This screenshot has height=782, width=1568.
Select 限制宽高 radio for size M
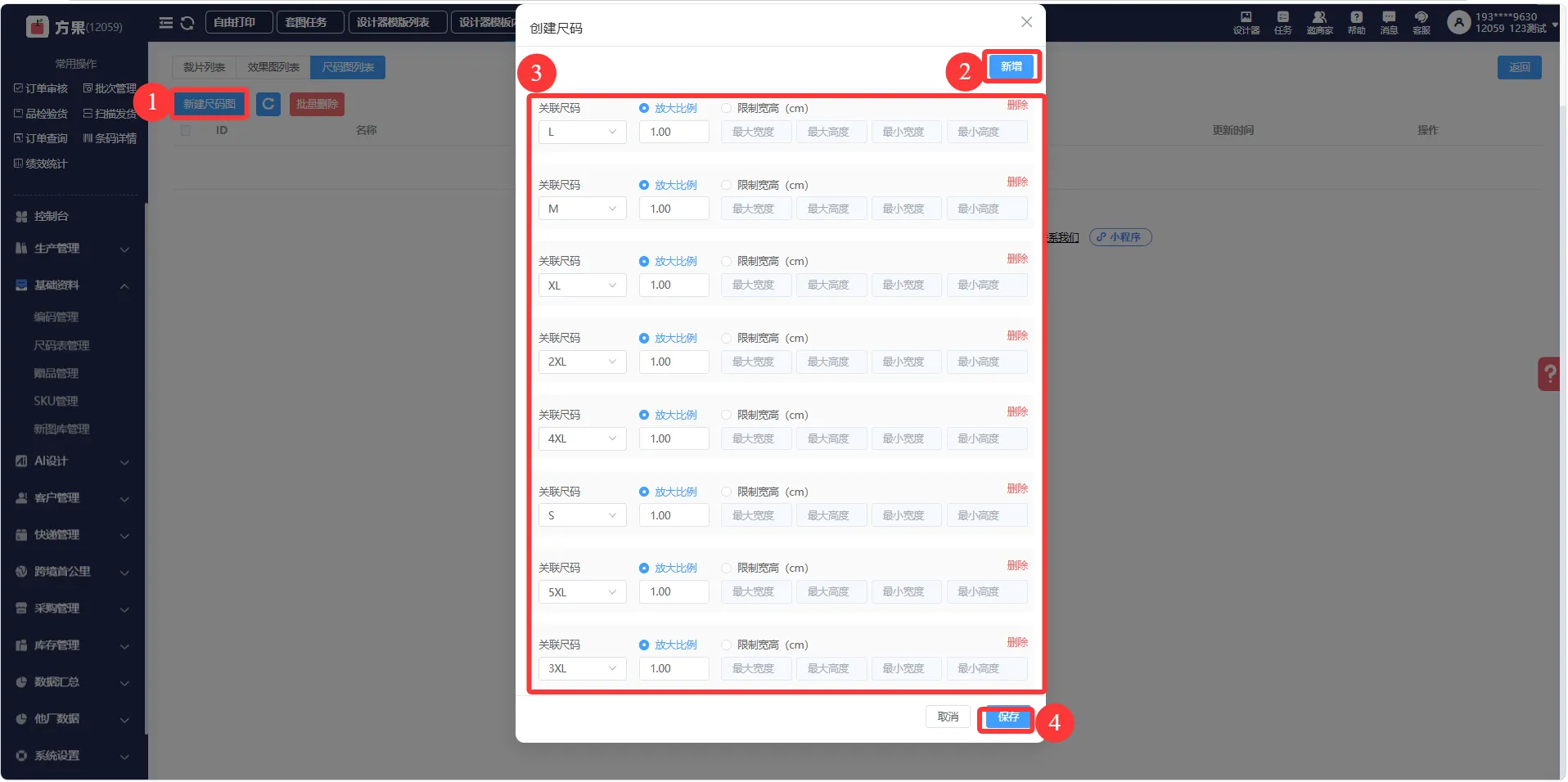pyautogui.click(x=726, y=185)
